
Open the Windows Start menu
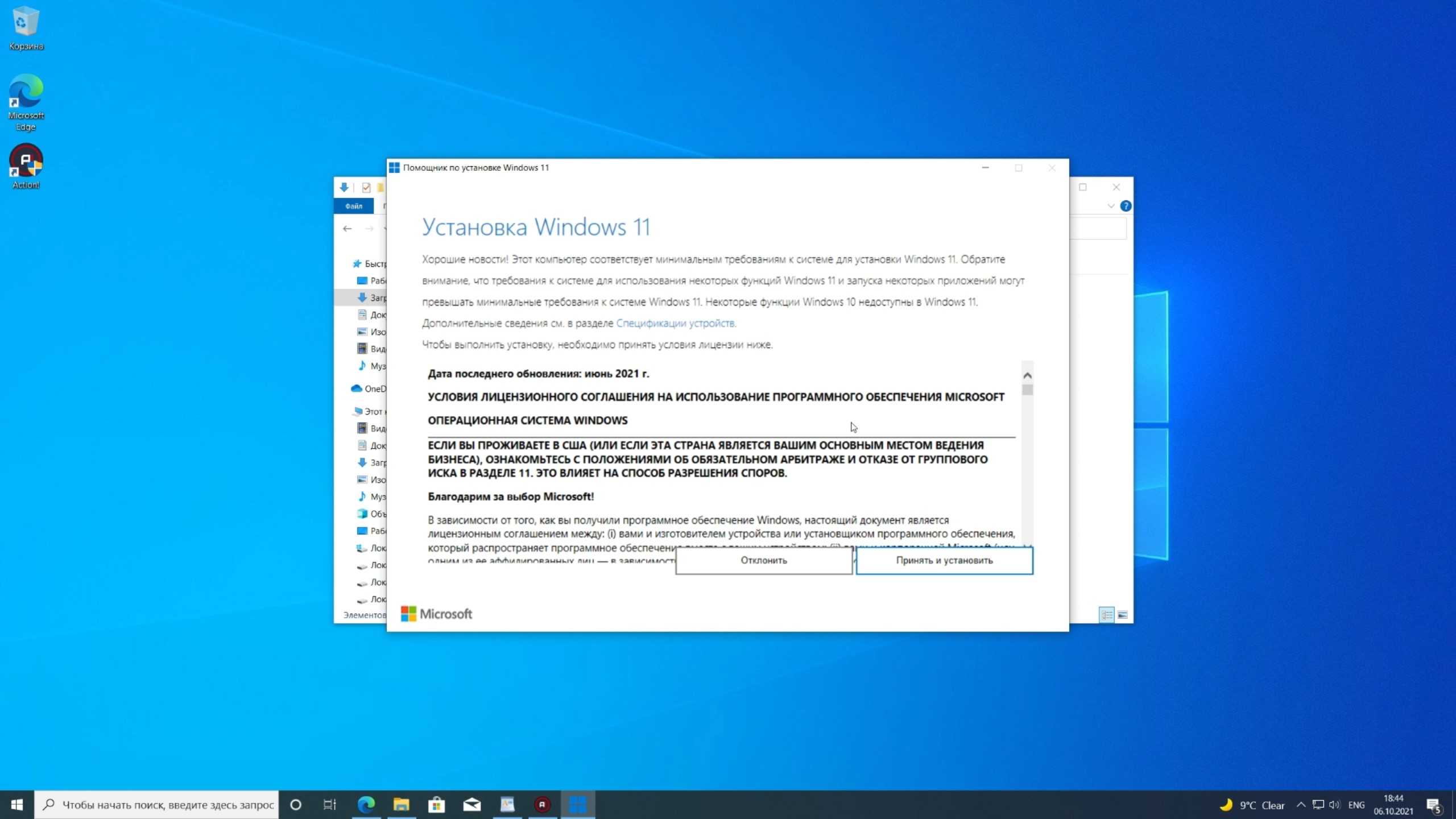17,805
